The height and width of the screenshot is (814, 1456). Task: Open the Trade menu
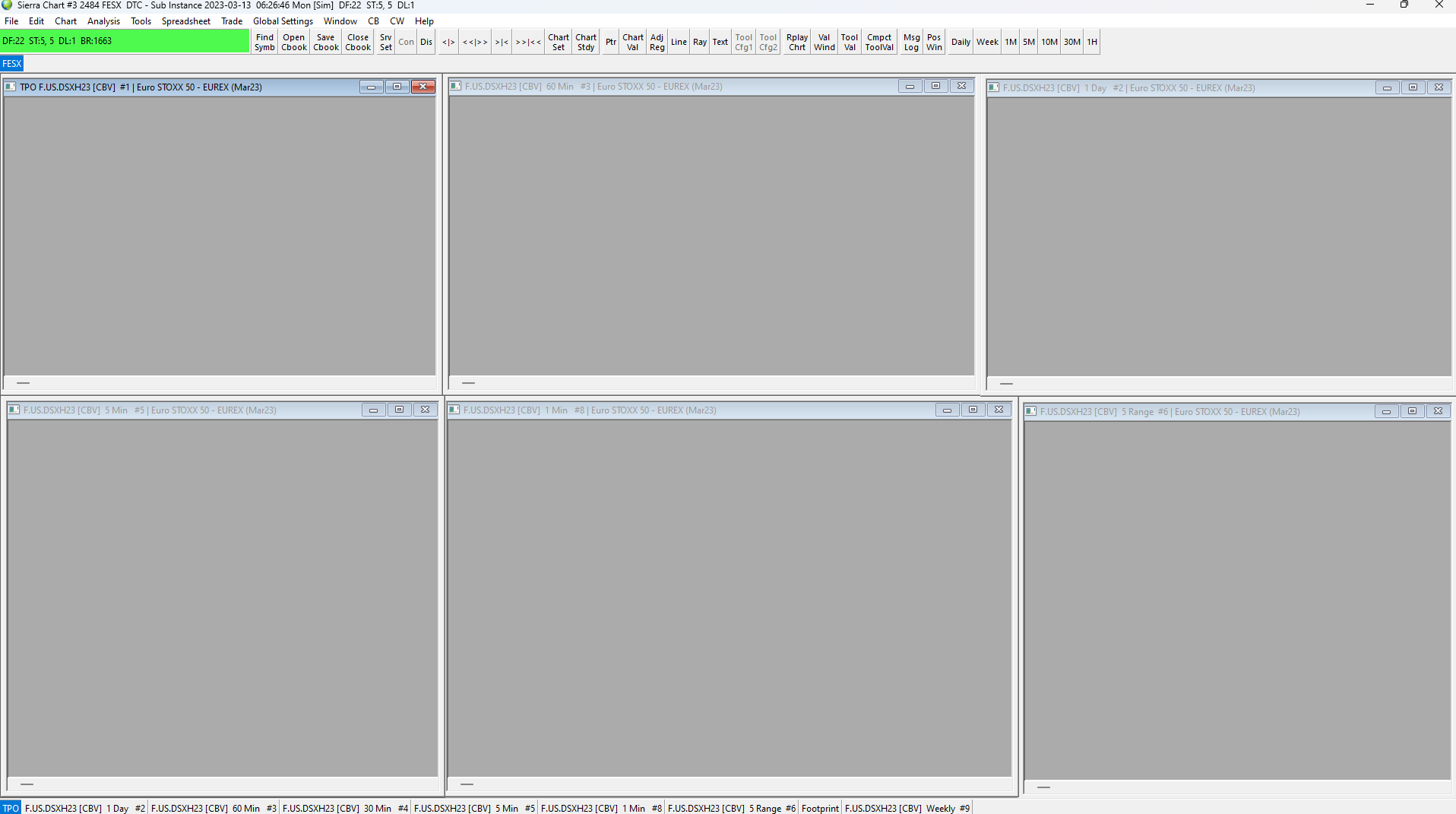(232, 21)
